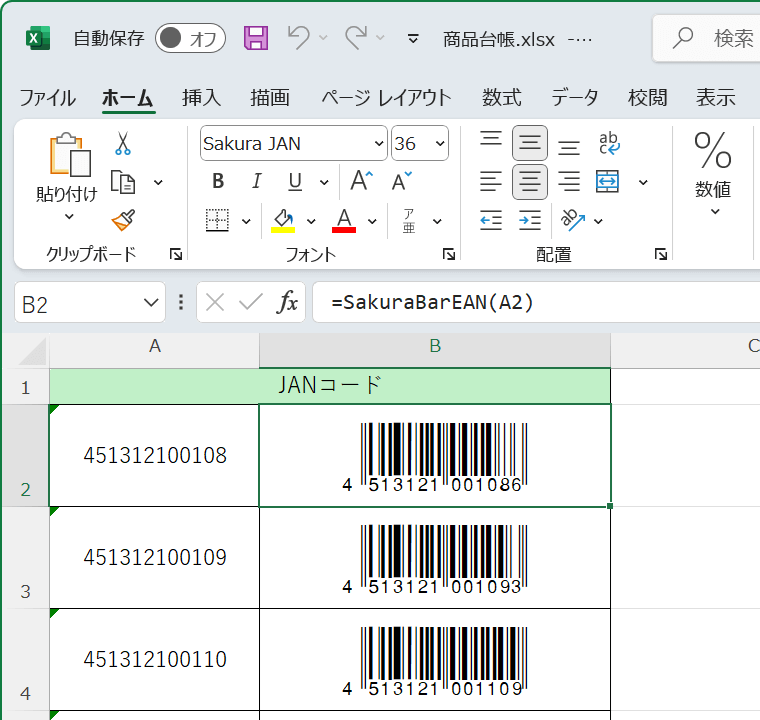760x720 pixels.
Task: Select all cells with the corner triangle
Action: pos(33,352)
